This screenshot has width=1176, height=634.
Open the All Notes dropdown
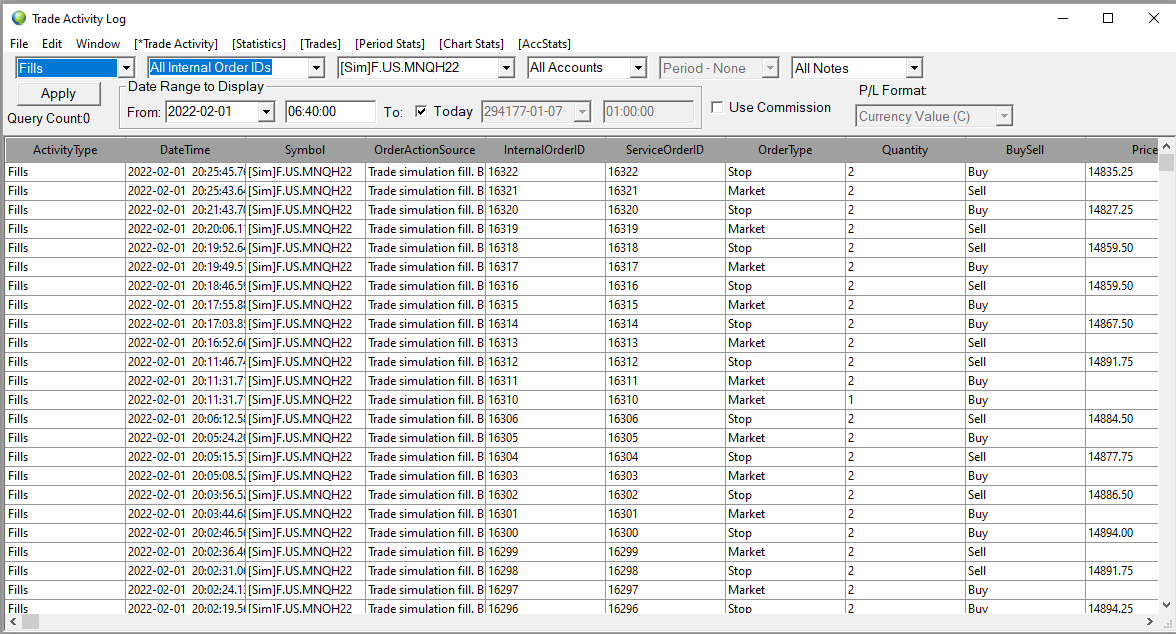click(913, 68)
